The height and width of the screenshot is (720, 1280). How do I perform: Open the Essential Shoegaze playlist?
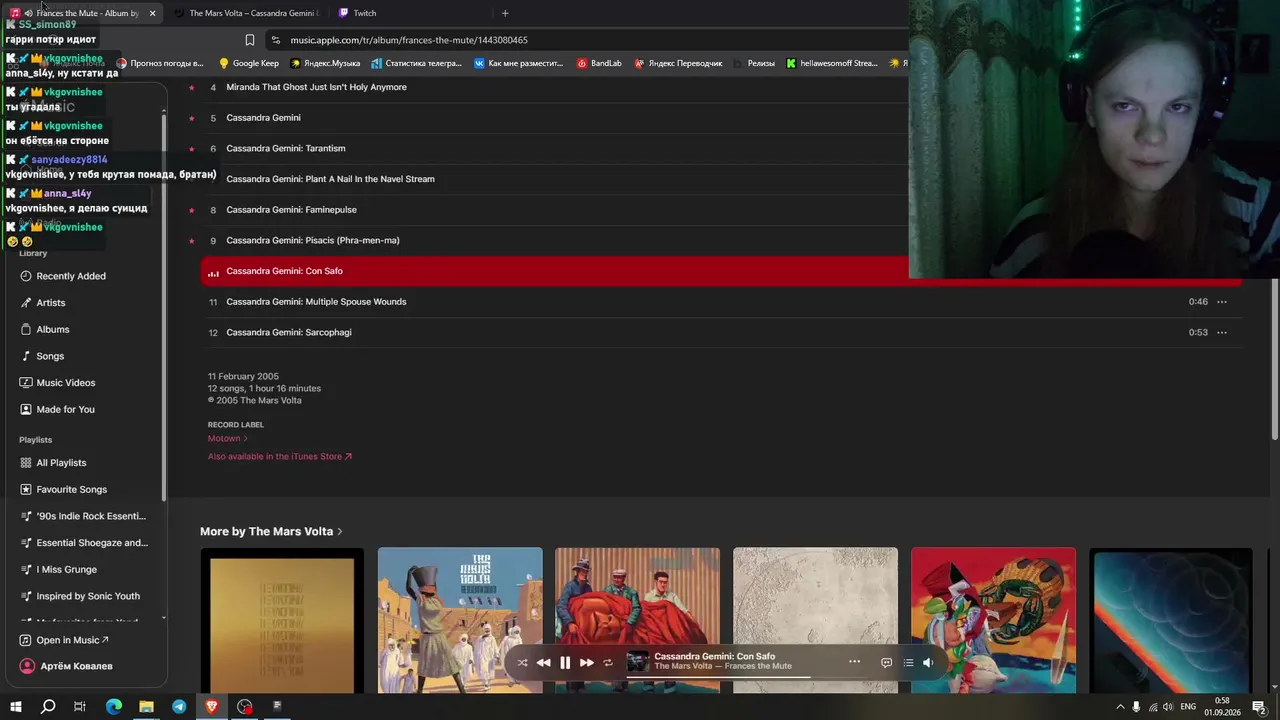pyautogui.click(x=92, y=543)
